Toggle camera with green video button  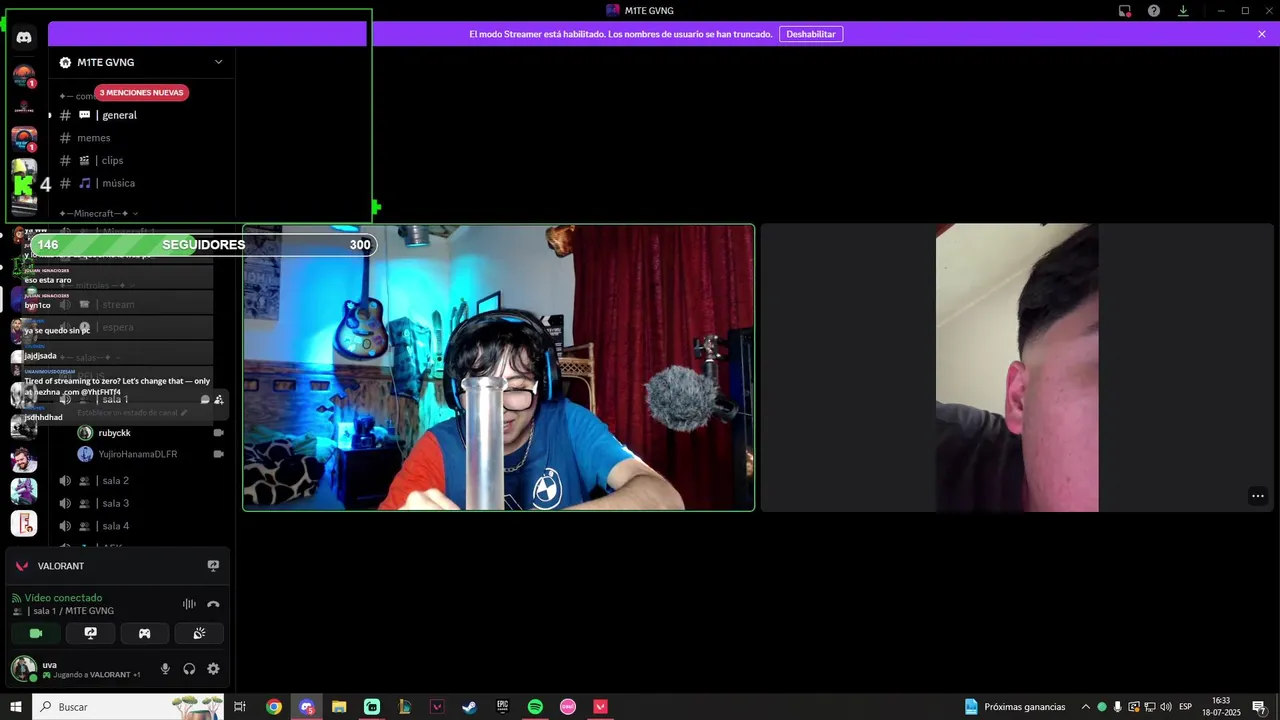coord(36,633)
